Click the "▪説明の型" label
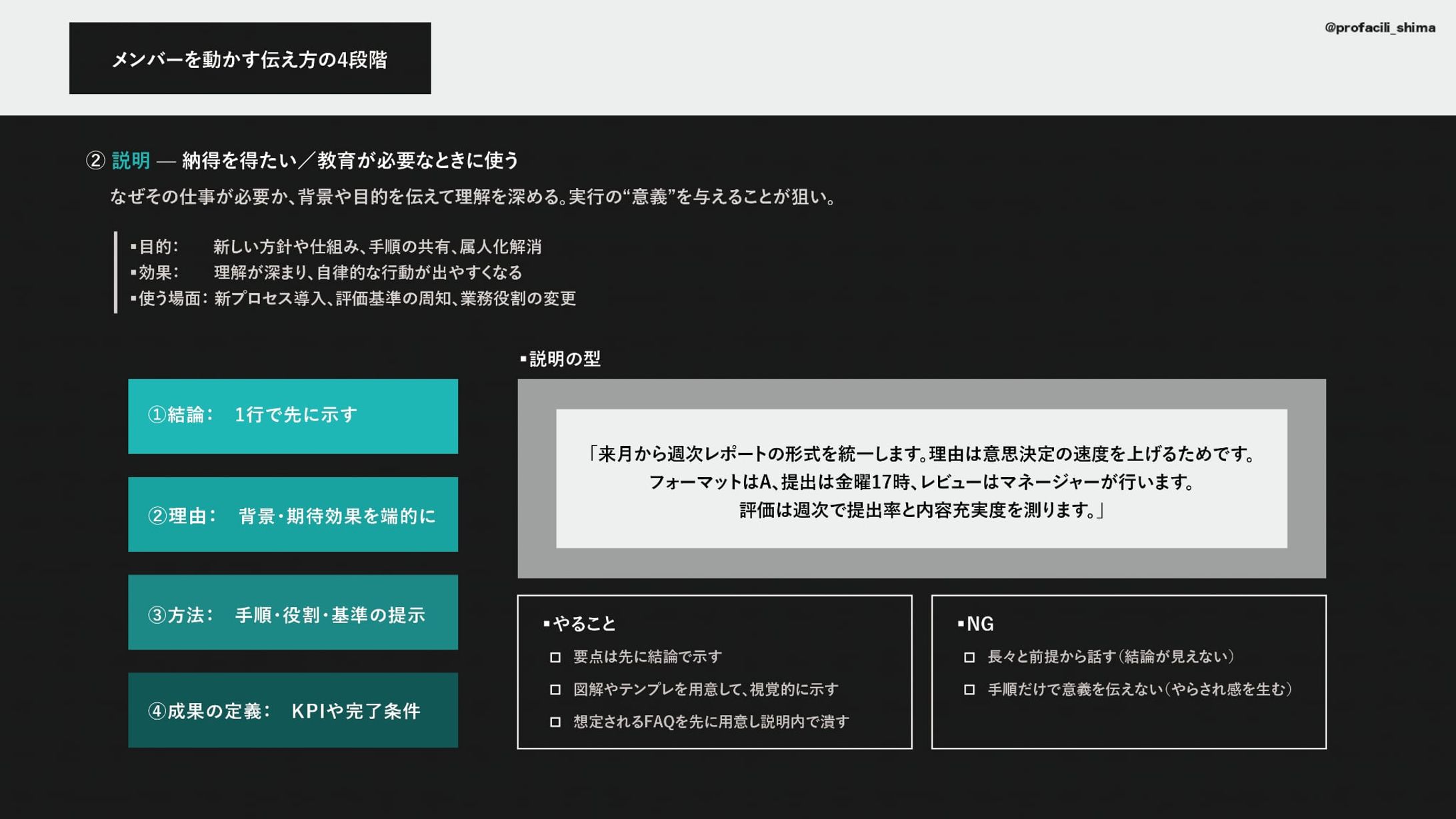This screenshot has width=1456, height=819. (x=560, y=359)
